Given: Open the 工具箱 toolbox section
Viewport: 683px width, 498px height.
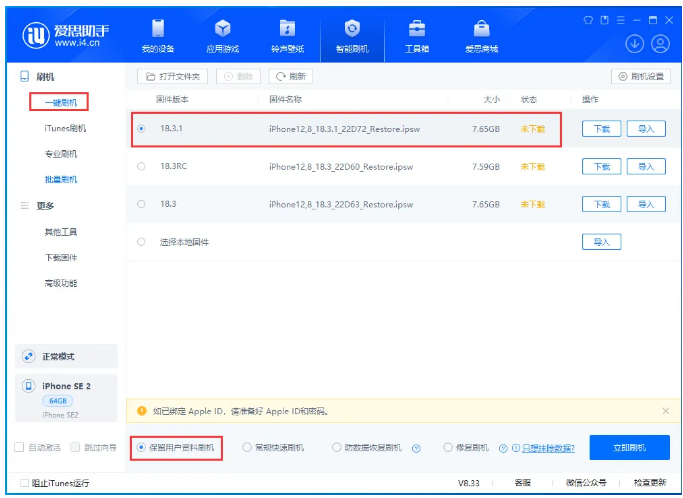Looking at the screenshot, I should click(x=417, y=35).
